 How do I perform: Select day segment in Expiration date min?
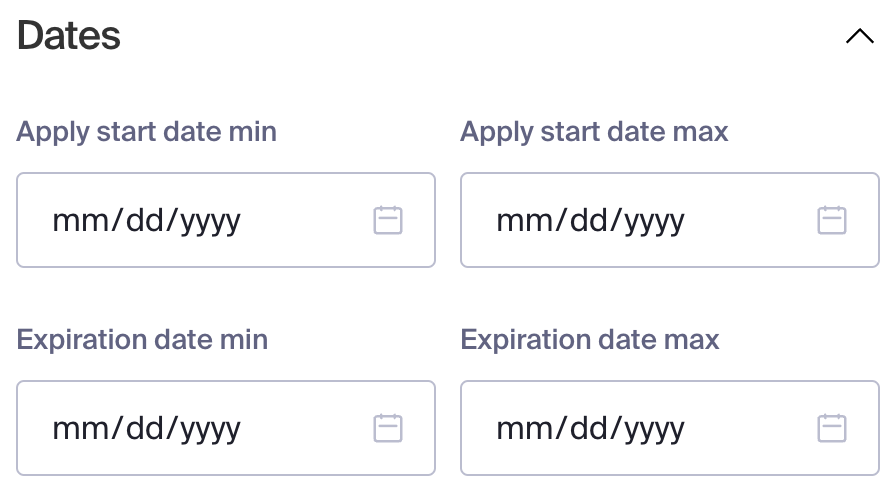coord(145,428)
